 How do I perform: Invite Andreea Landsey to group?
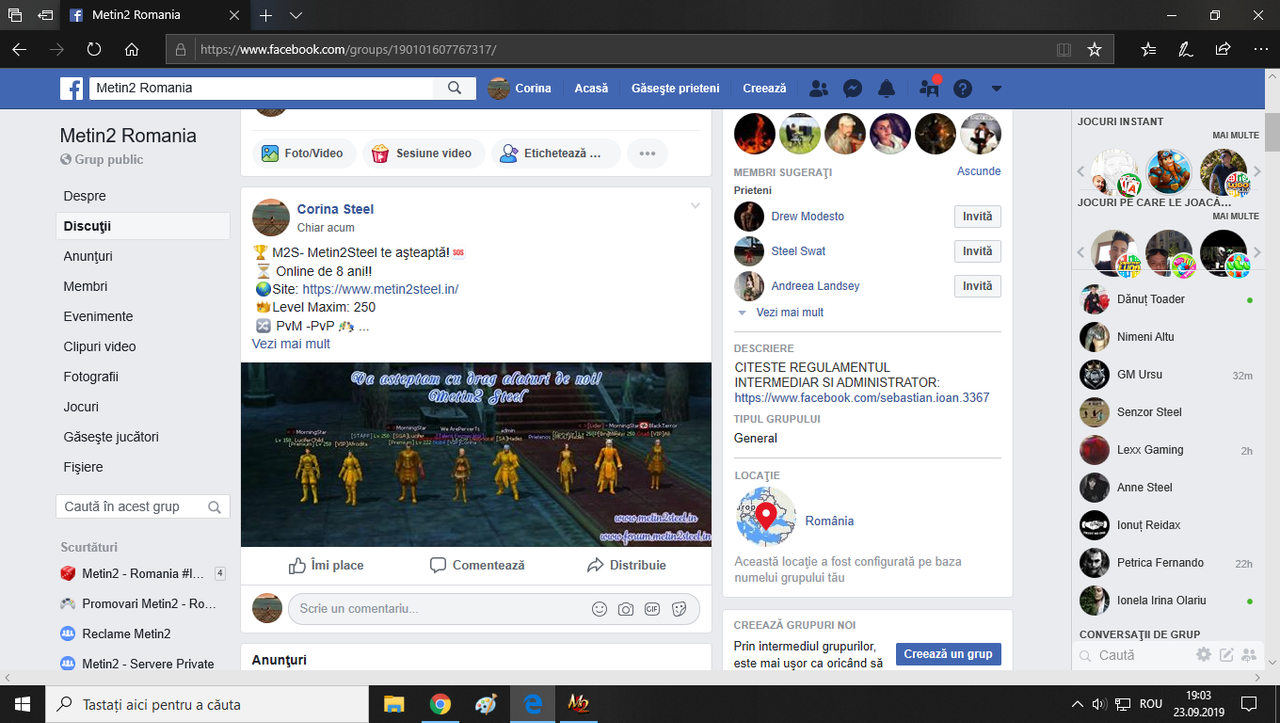tap(977, 287)
